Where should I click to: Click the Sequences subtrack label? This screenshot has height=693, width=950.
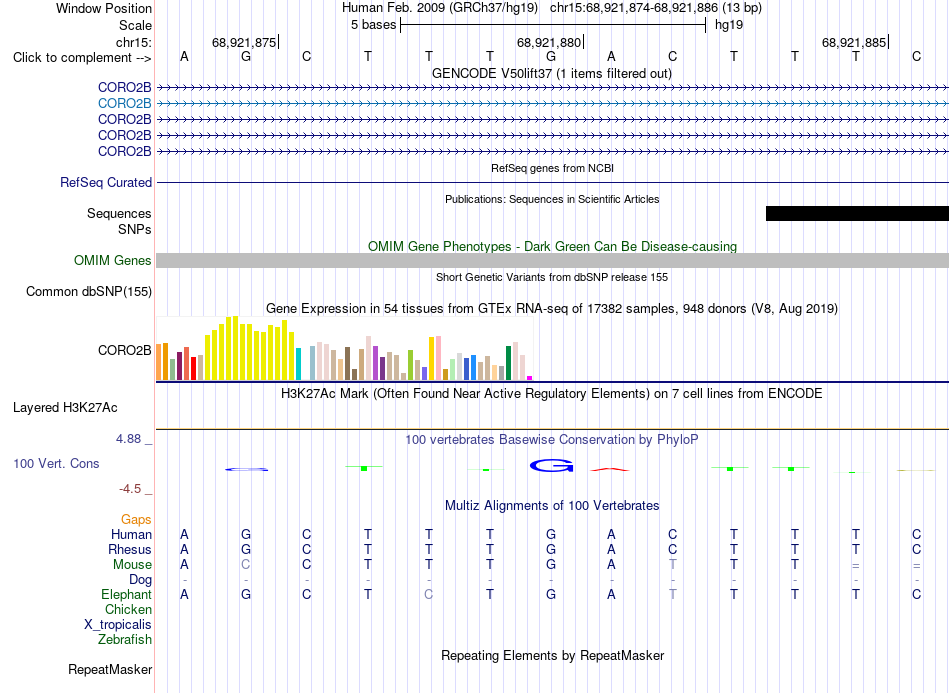(119, 214)
